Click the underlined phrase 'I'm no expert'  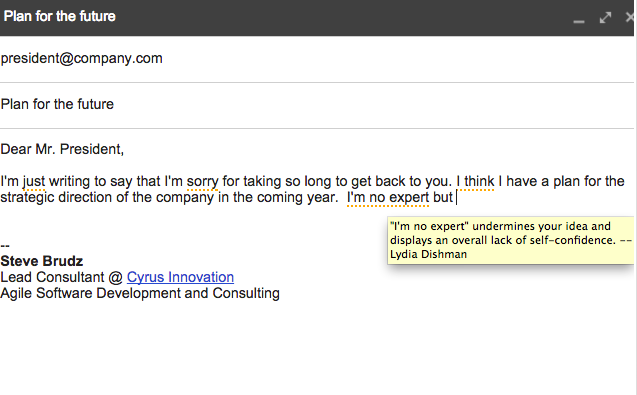click(388, 198)
